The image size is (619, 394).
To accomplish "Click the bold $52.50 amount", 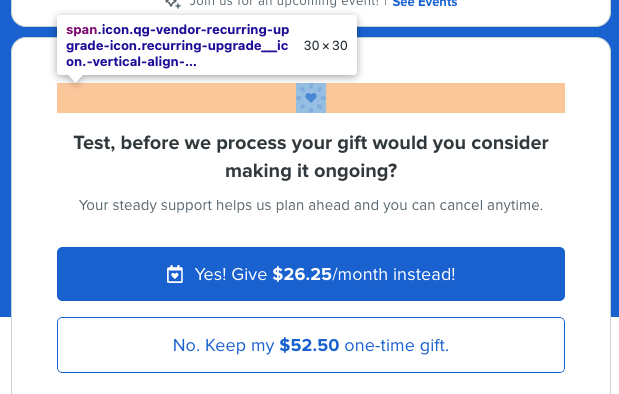I will pyautogui.click(x=309, y=345).
